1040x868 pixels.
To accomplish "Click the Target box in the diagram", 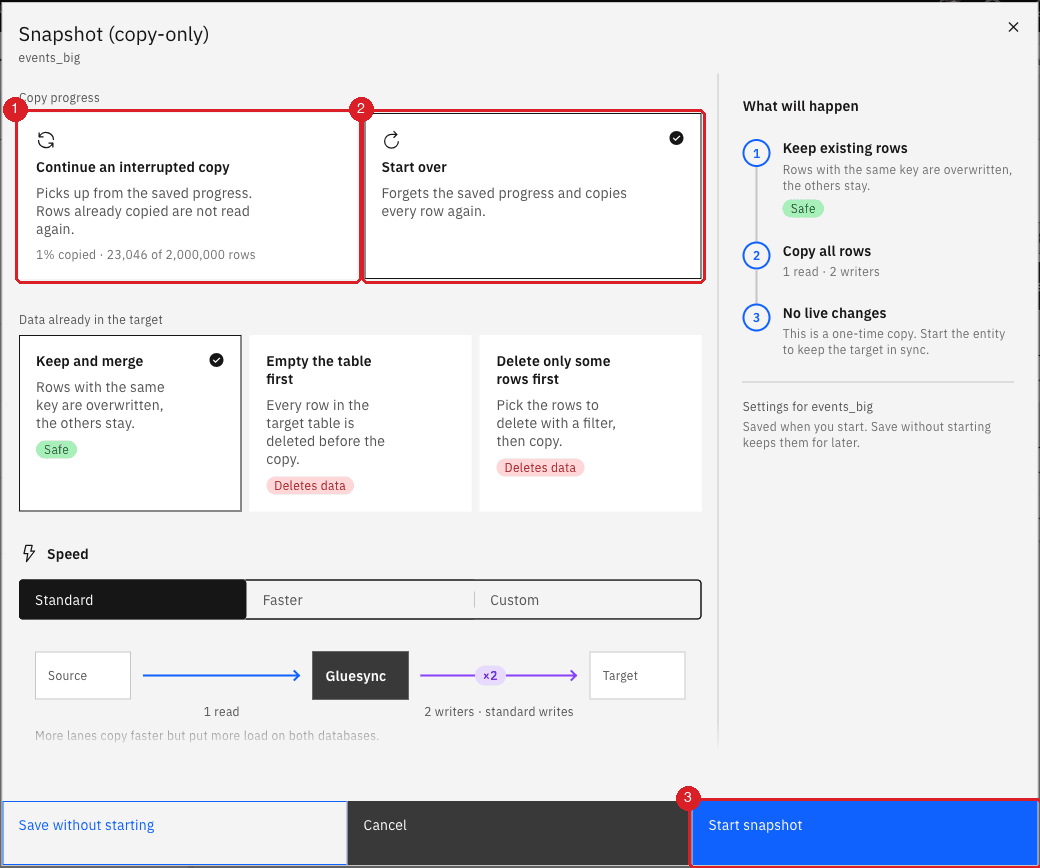I will click(x=637, y=675).
